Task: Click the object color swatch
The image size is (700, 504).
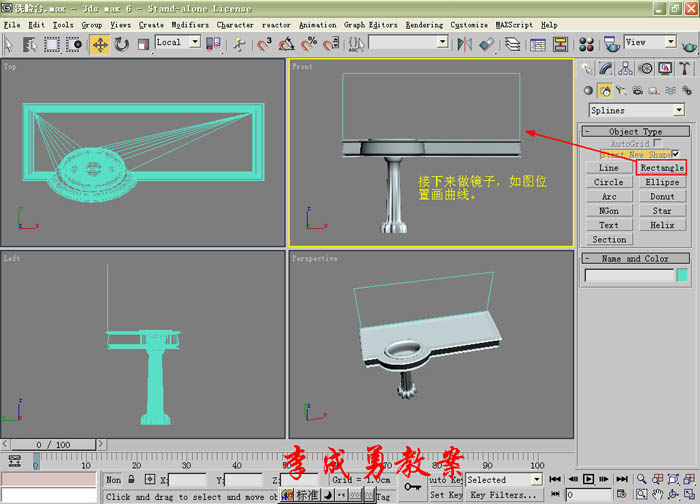Action: tap(682, 275)
